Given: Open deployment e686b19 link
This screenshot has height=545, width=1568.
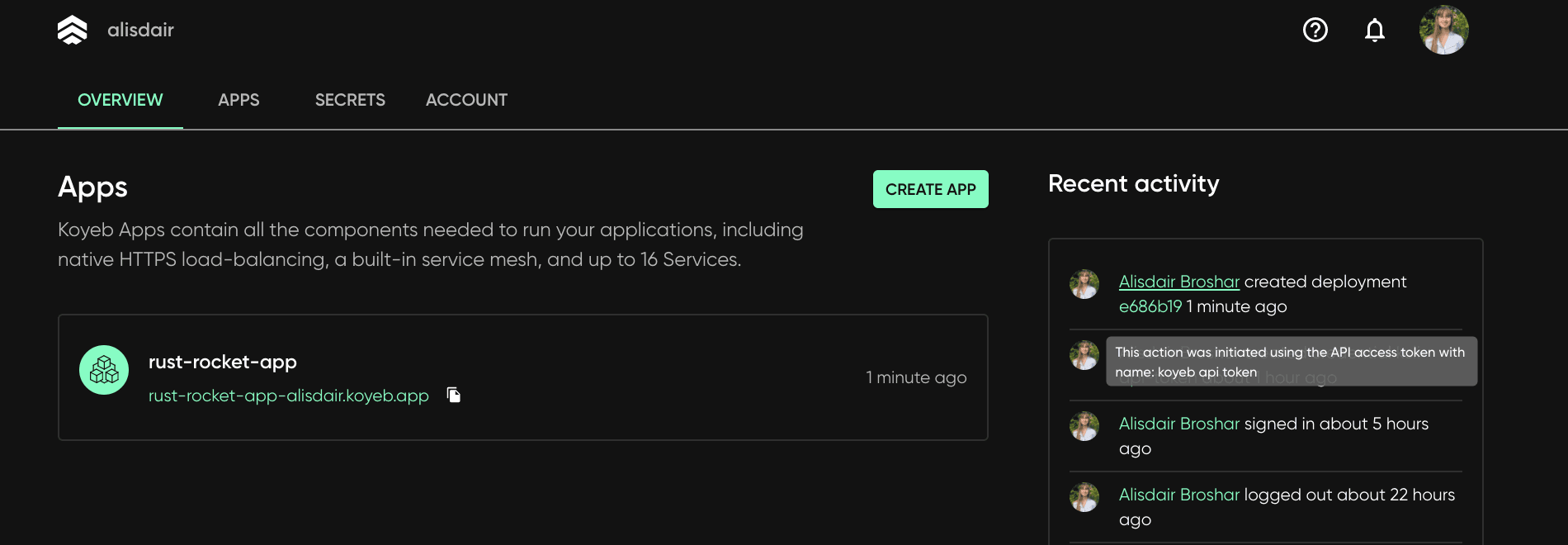Looking at the screenshot, I should (x=1150, y=306).
